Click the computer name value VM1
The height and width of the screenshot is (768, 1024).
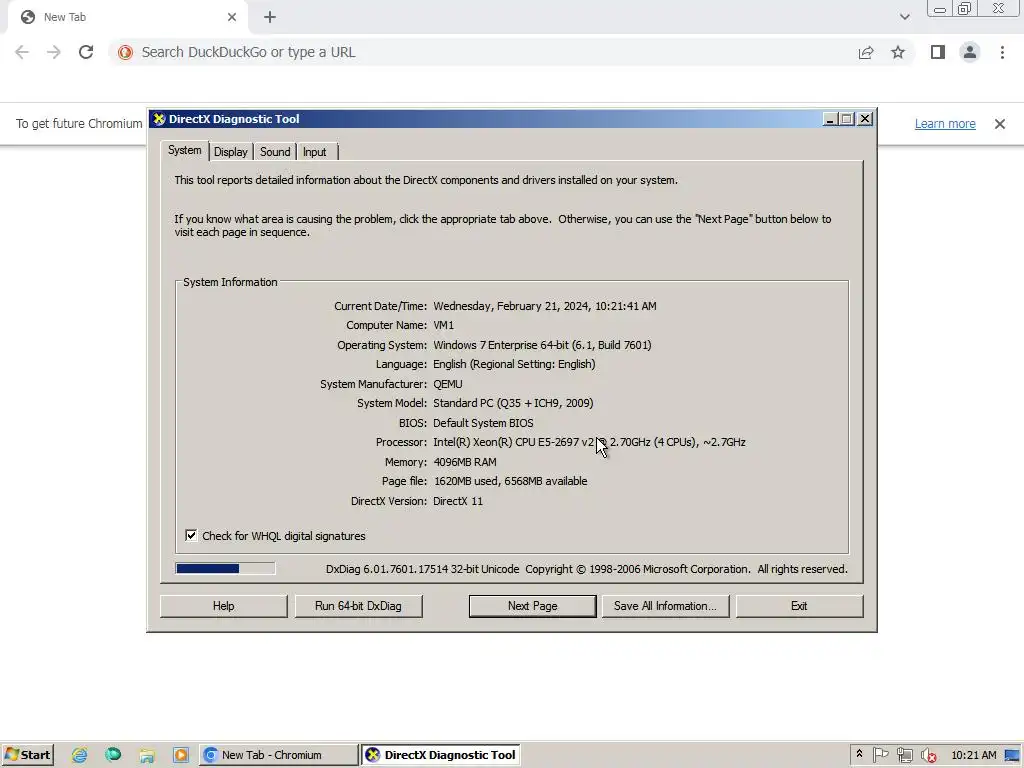coord(443,325)
